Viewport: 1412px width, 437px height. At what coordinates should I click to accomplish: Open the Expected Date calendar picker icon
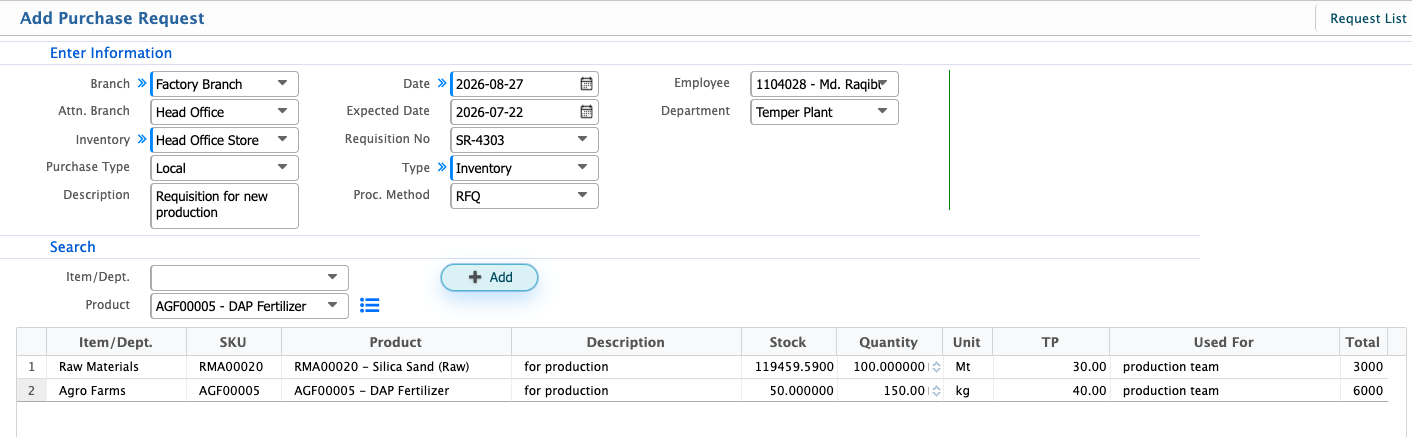click(587, 112)
